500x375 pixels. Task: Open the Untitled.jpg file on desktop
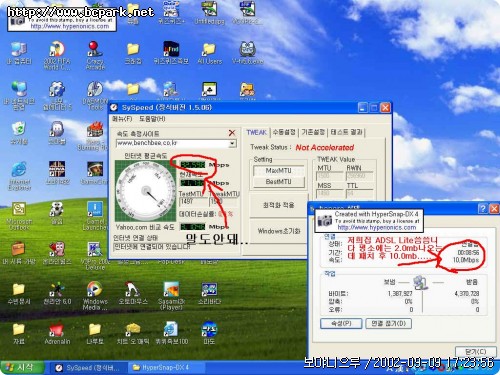[209, 13]
